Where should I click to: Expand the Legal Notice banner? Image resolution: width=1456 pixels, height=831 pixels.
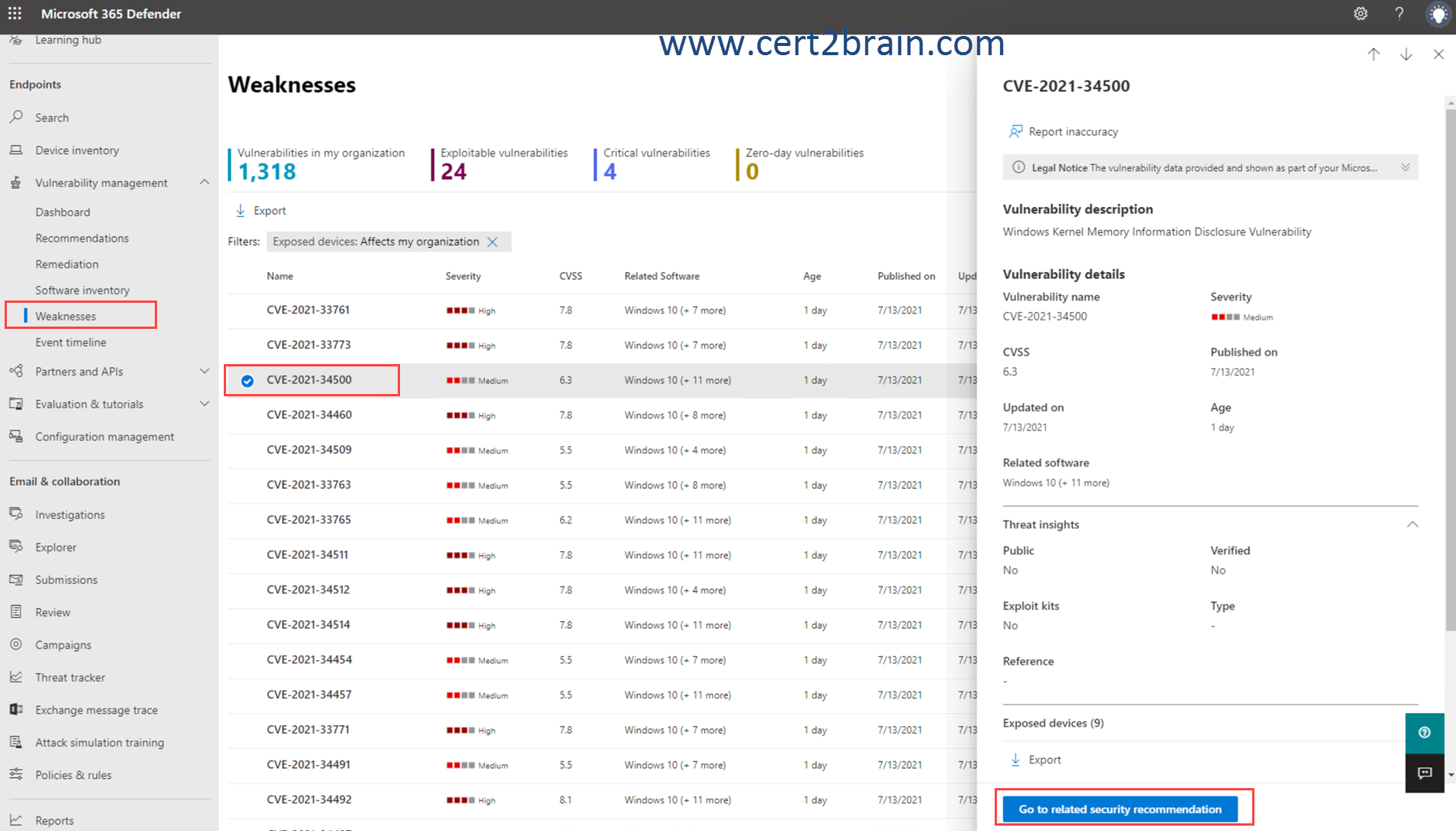pyautogui.click(x=1405, y=167)
